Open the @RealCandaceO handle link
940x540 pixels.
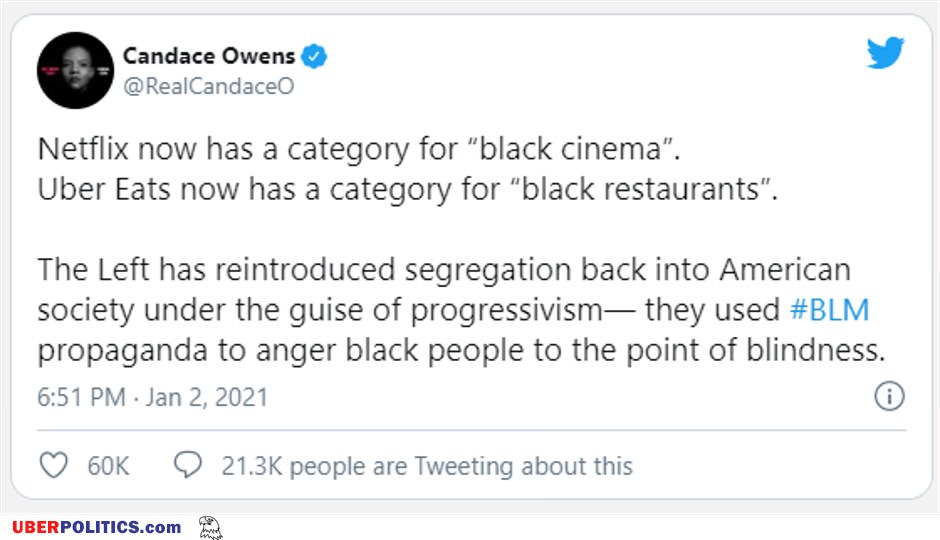(208, 86)
